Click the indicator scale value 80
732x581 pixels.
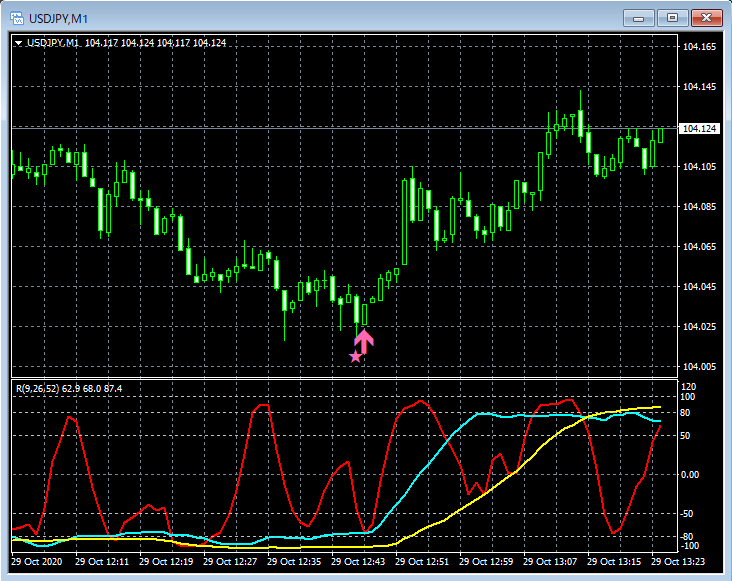point(685,413)
